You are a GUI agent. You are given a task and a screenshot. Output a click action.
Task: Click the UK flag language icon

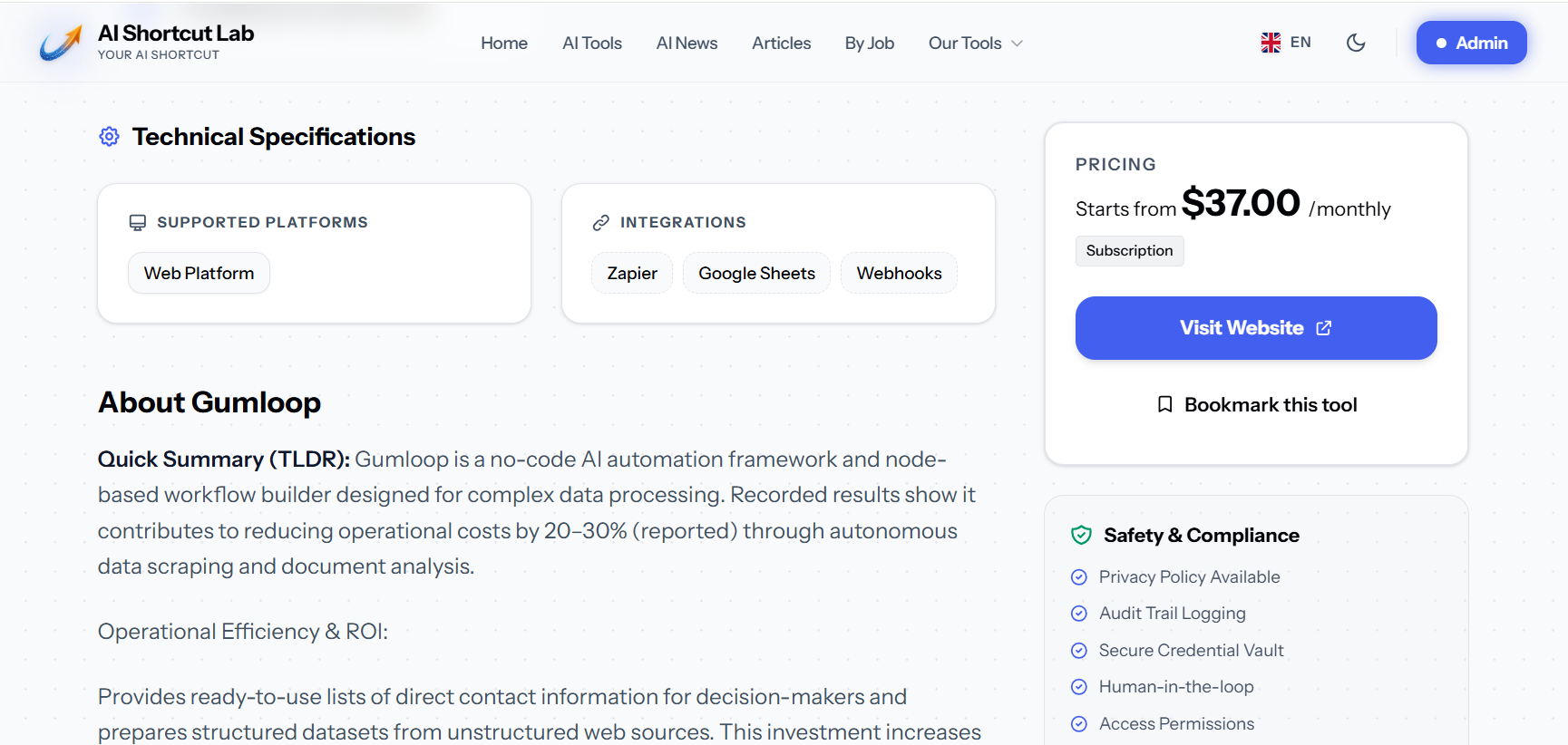(x=1271, y=43)
